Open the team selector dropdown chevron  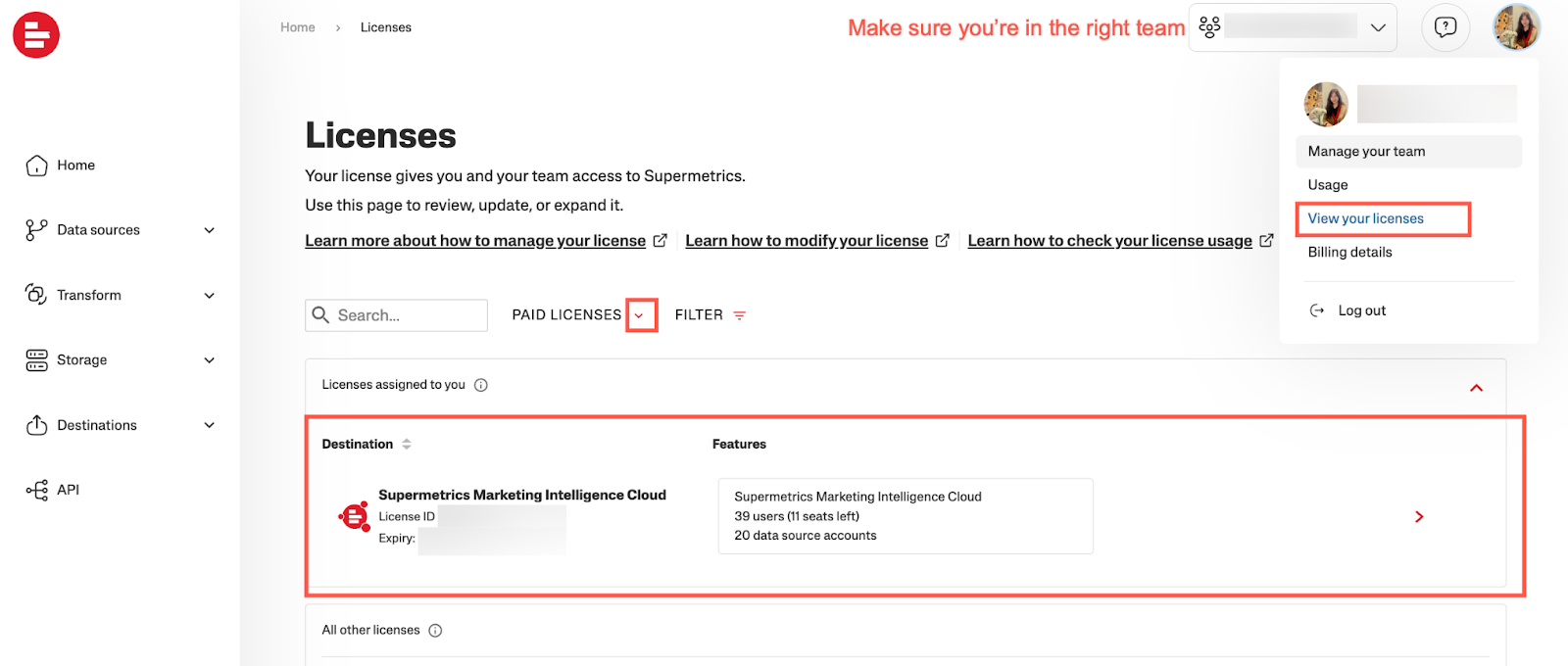(x=1378, y=27)
